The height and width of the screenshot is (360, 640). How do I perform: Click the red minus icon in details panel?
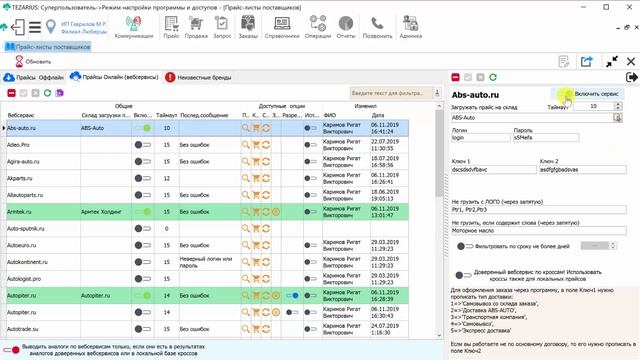(x=456, y=77)
